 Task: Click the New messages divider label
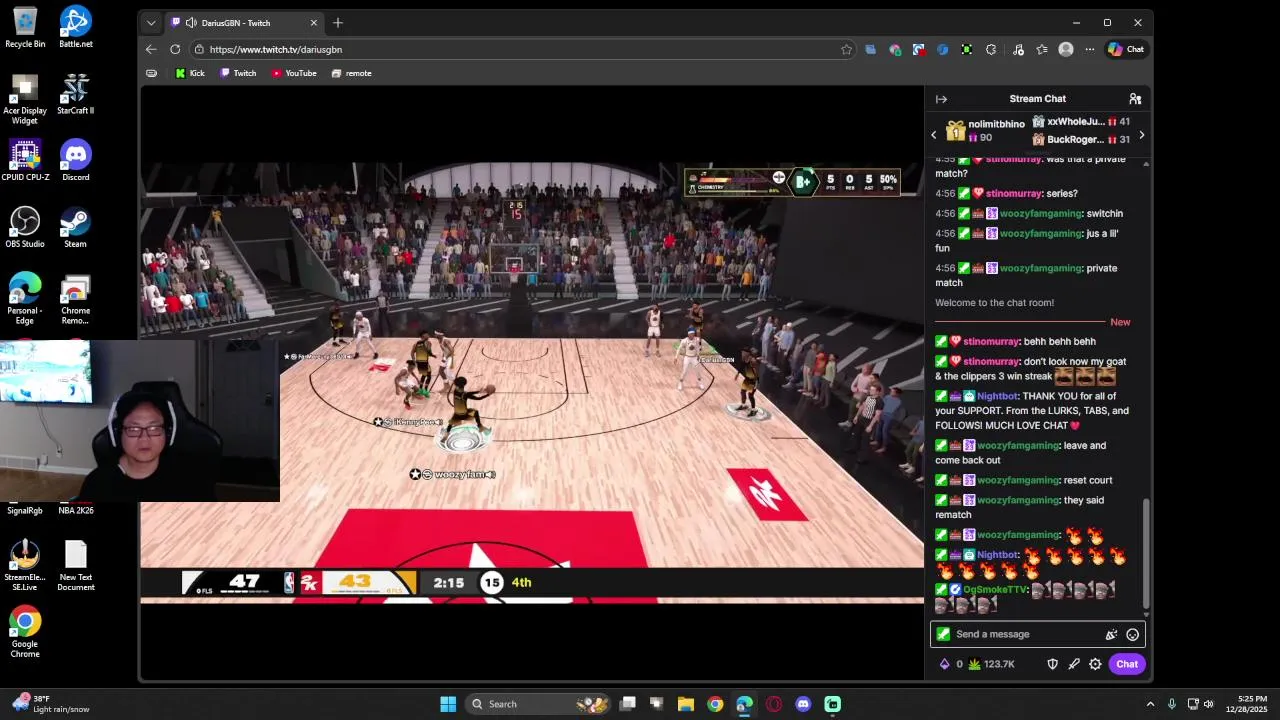(1120, 322)
